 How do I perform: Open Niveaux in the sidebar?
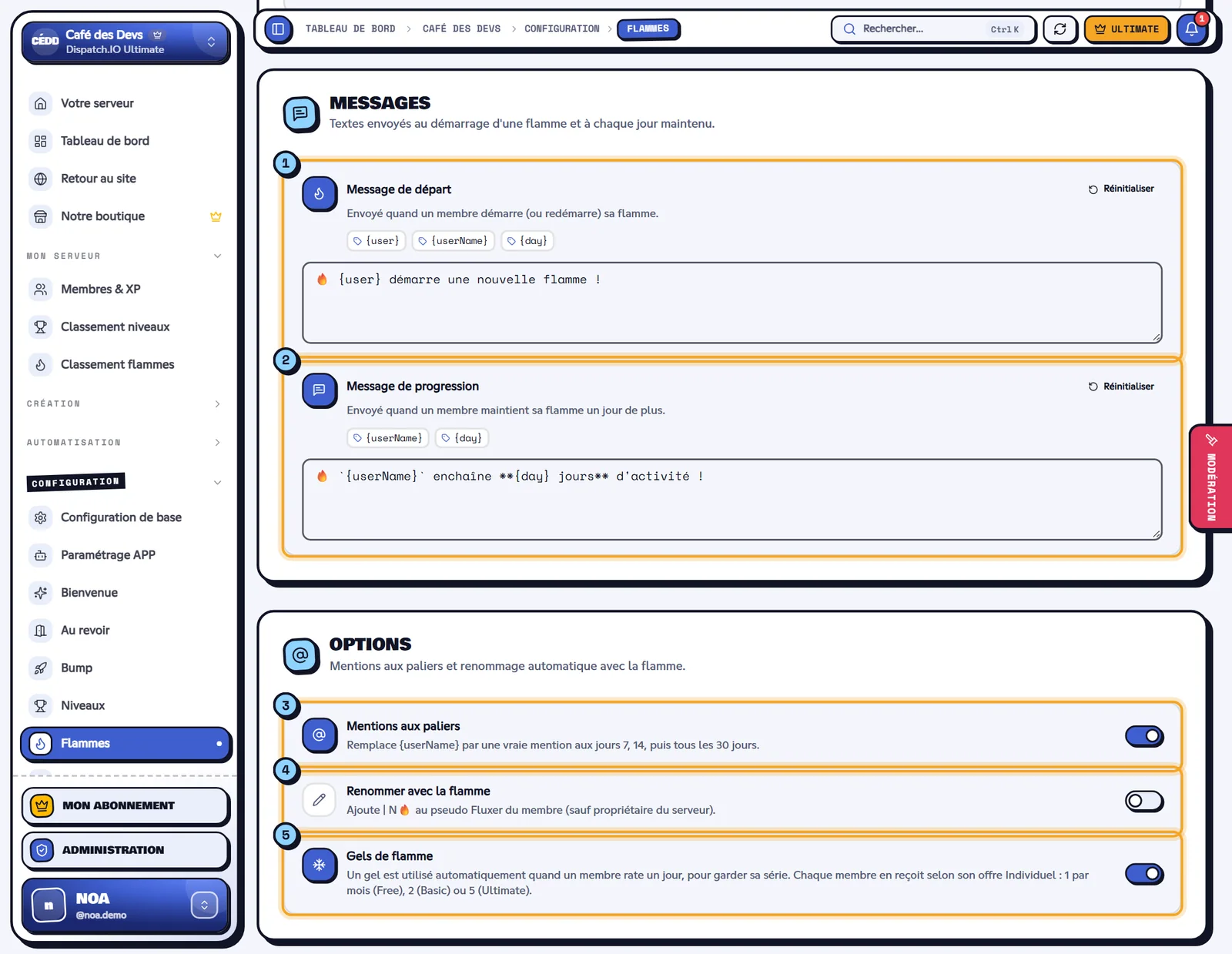coord(126,705)
